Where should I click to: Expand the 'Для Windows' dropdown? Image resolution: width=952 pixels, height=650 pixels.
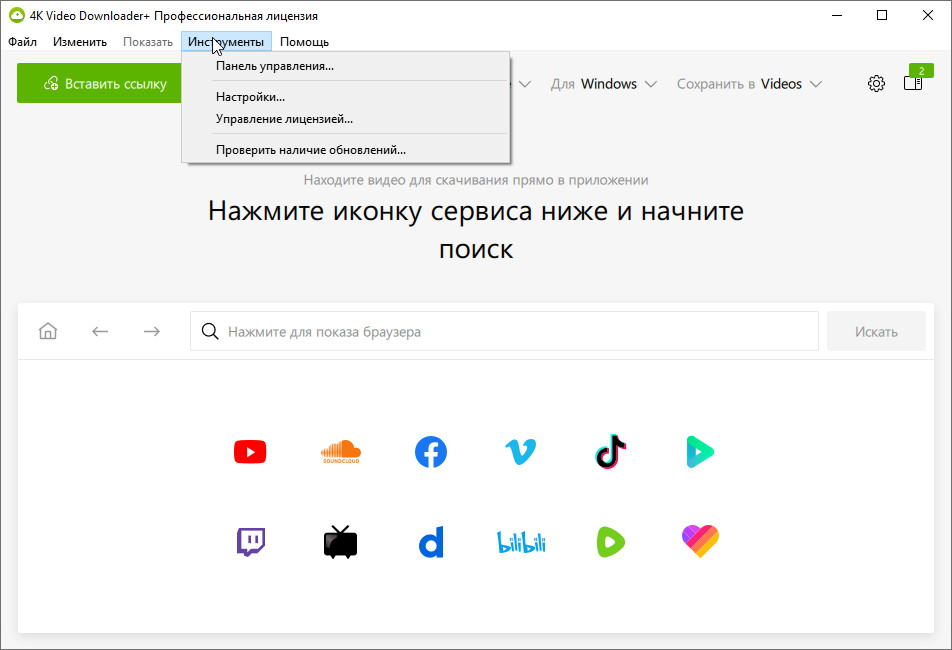tap(604, 84)
